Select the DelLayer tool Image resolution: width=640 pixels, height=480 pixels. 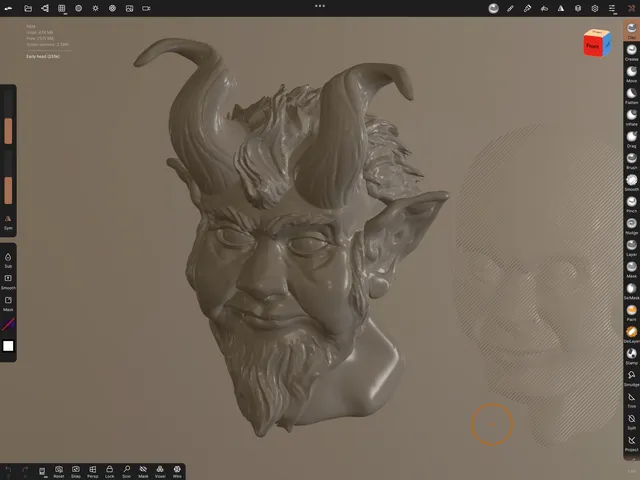click(x=631, y=334)
